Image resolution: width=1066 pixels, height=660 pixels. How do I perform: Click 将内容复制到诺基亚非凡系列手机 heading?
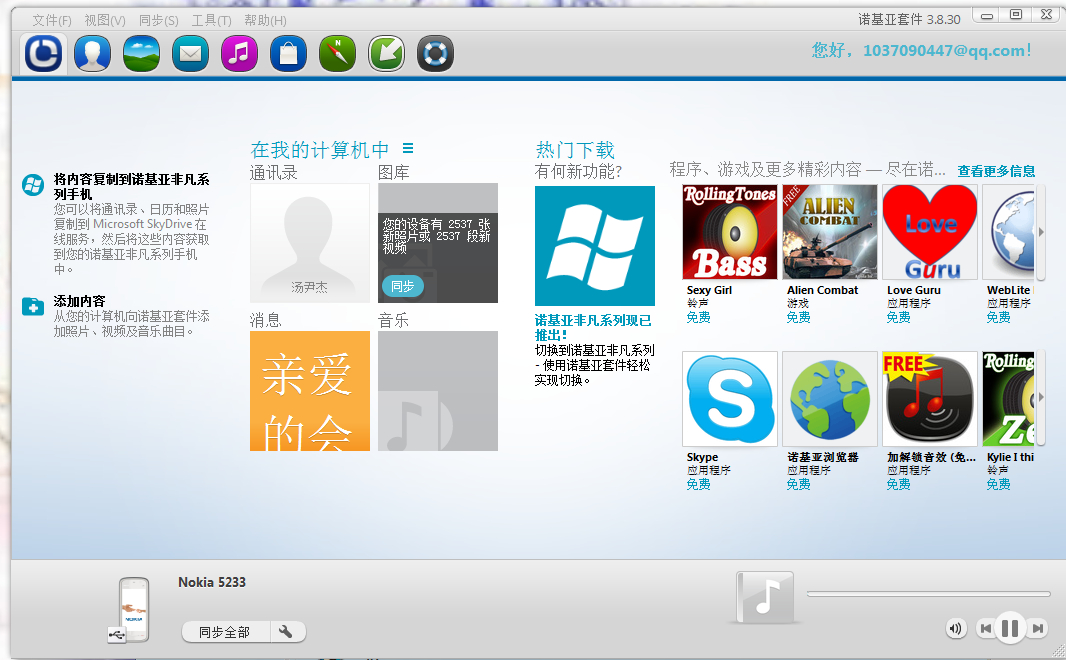pyautogui.click(x=132, y=187)
